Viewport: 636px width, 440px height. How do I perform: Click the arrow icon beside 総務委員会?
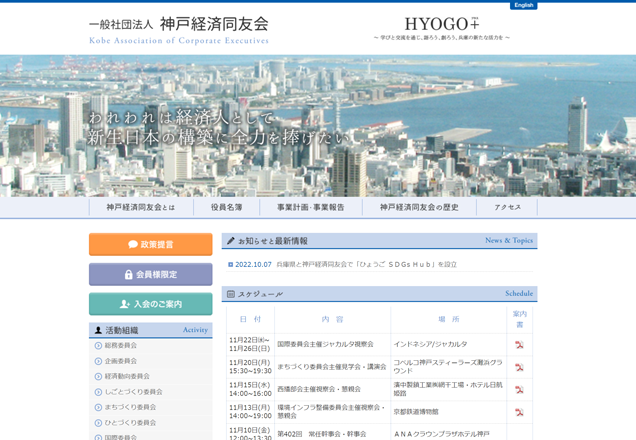[98, 346]
